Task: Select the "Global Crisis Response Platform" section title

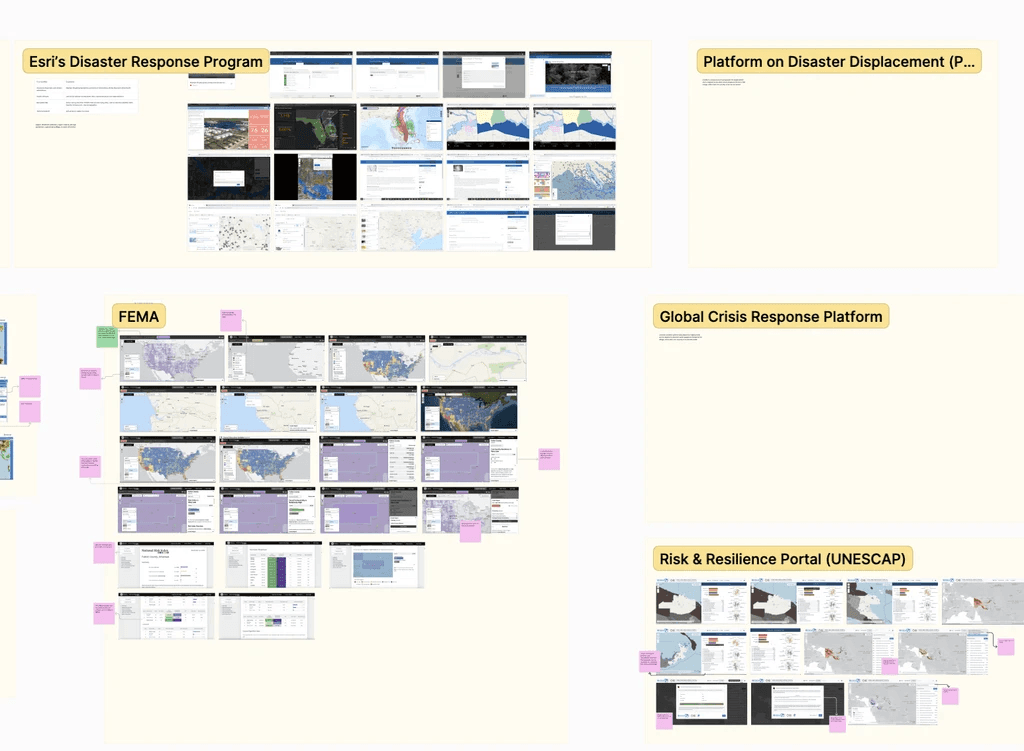Action: [771, 317]
